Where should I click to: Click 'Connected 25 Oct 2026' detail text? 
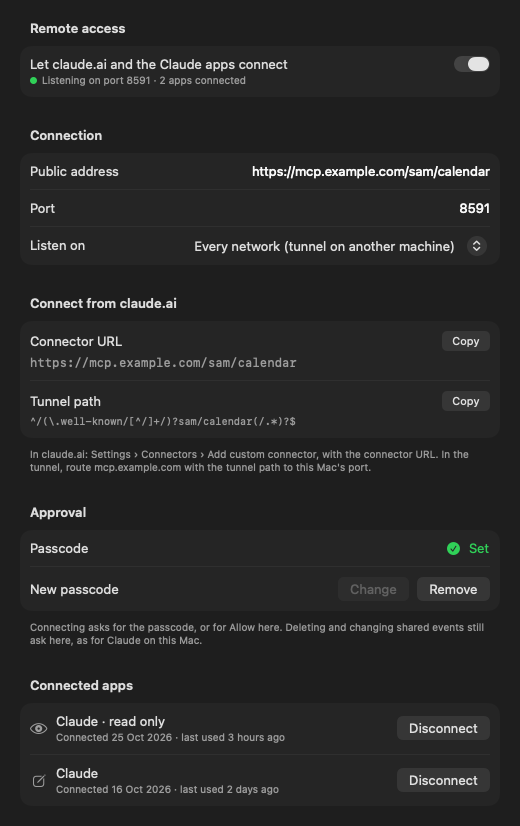pos(114,738)
